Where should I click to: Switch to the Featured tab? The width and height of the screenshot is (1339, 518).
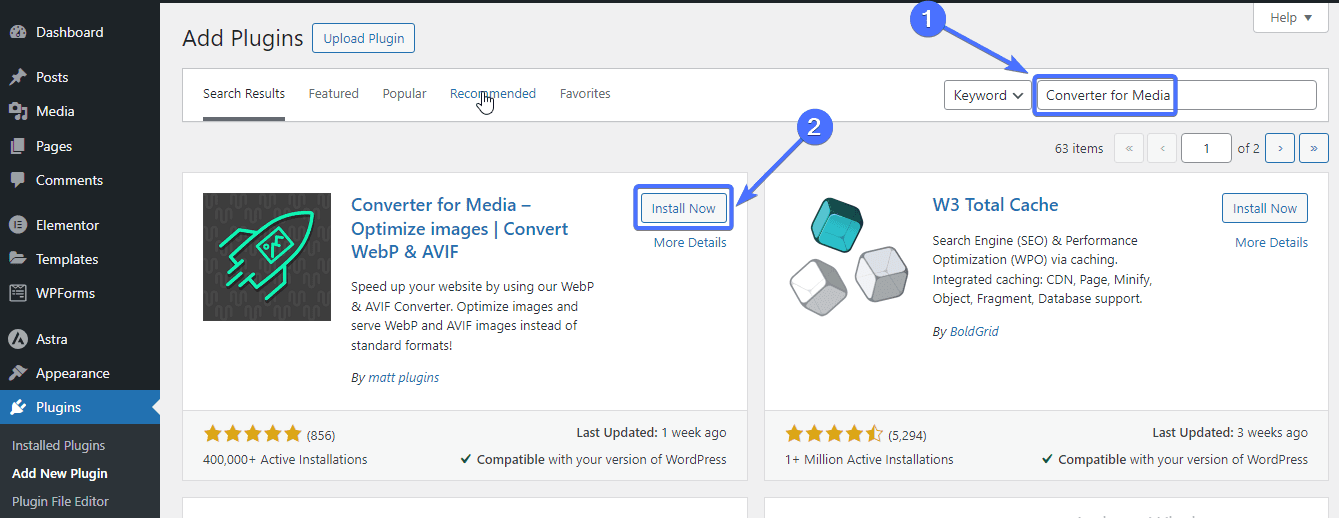click(333, 94)
